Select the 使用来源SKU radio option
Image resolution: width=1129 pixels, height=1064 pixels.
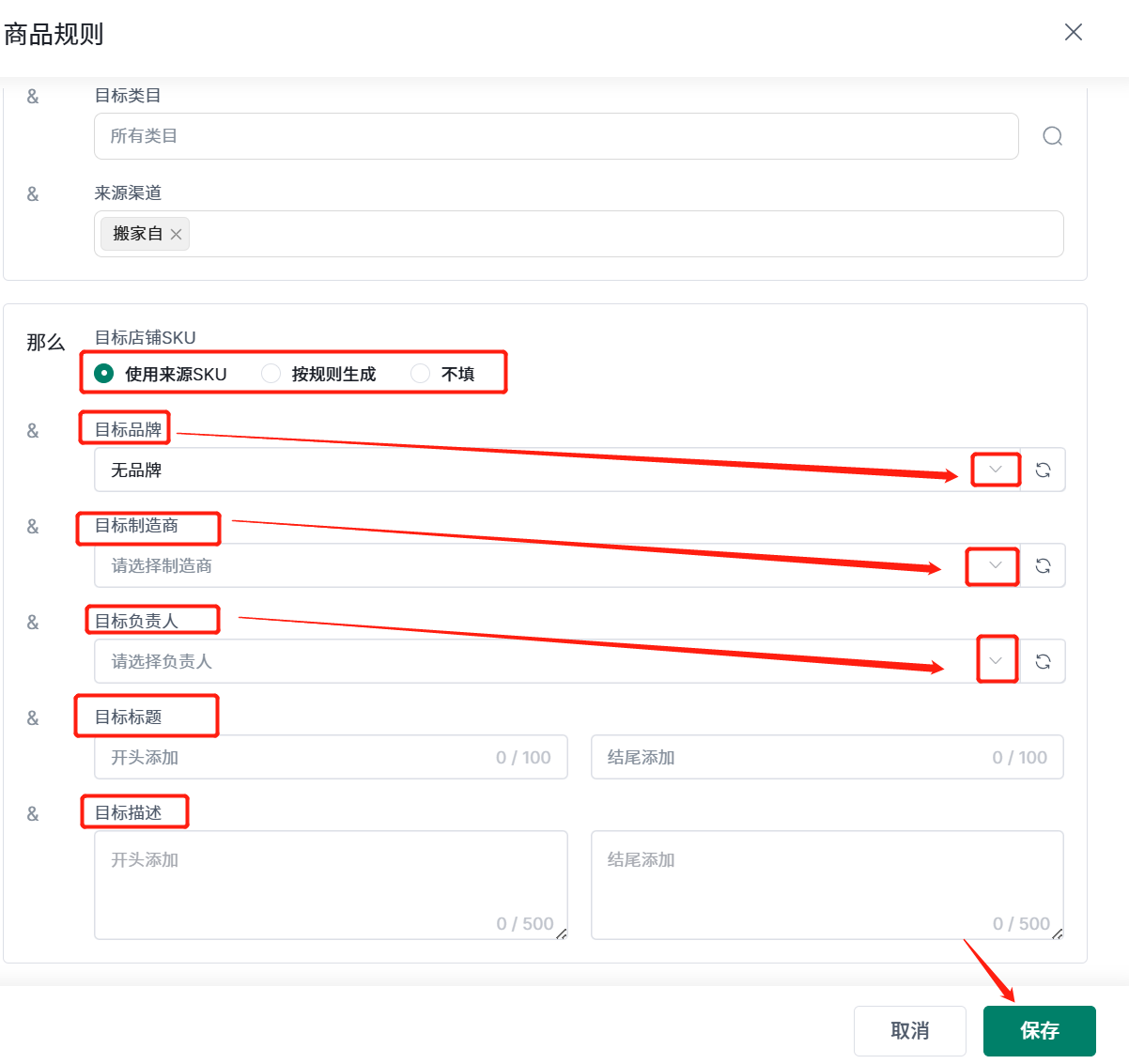[161, 374]
